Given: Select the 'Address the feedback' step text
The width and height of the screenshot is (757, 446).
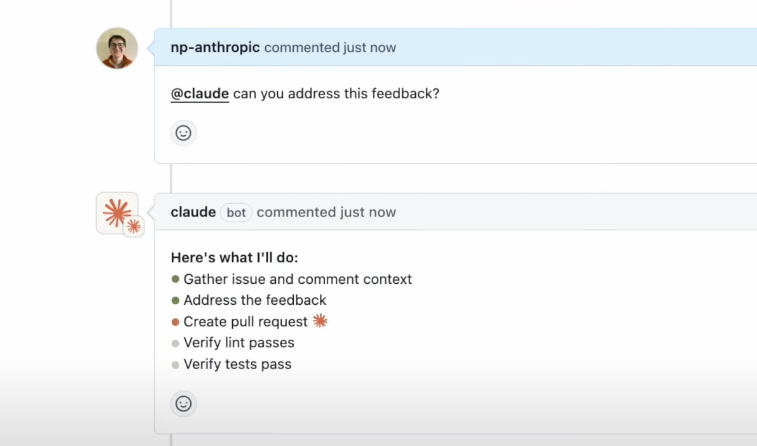Looking at the screenshot, I should tap(255, 300).
